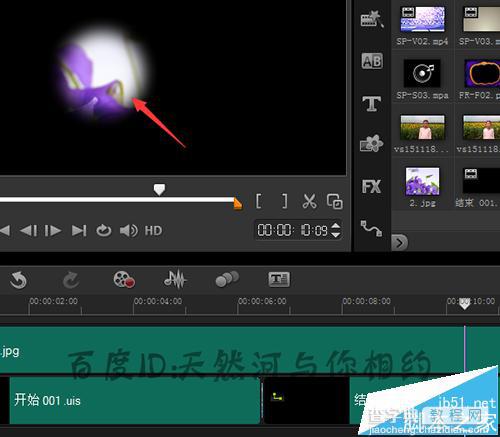
Task: Open the FX filter category
Action: click(371, 186)
